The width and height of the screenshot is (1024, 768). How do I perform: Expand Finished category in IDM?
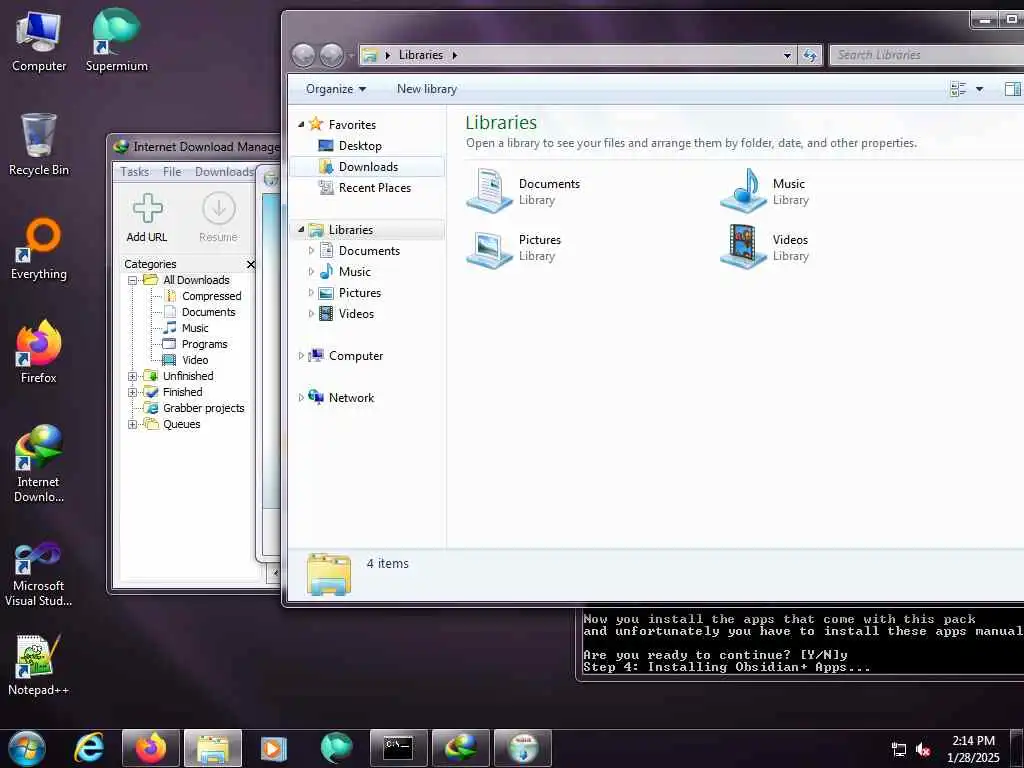(x=133, y=392)
